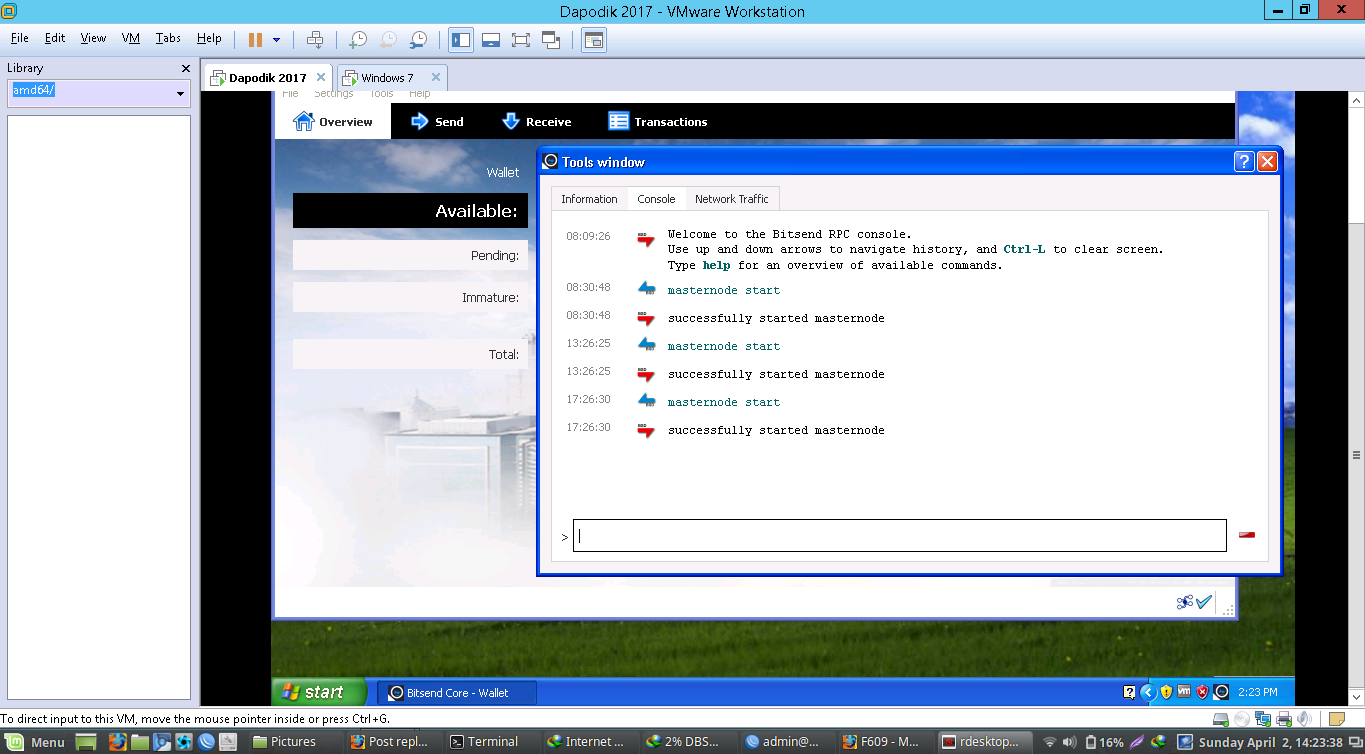Click the Bitsend tray icon in XP
Image resolution: width=1365 pixels, height=754 pixels.
[x=1221, y=691]
